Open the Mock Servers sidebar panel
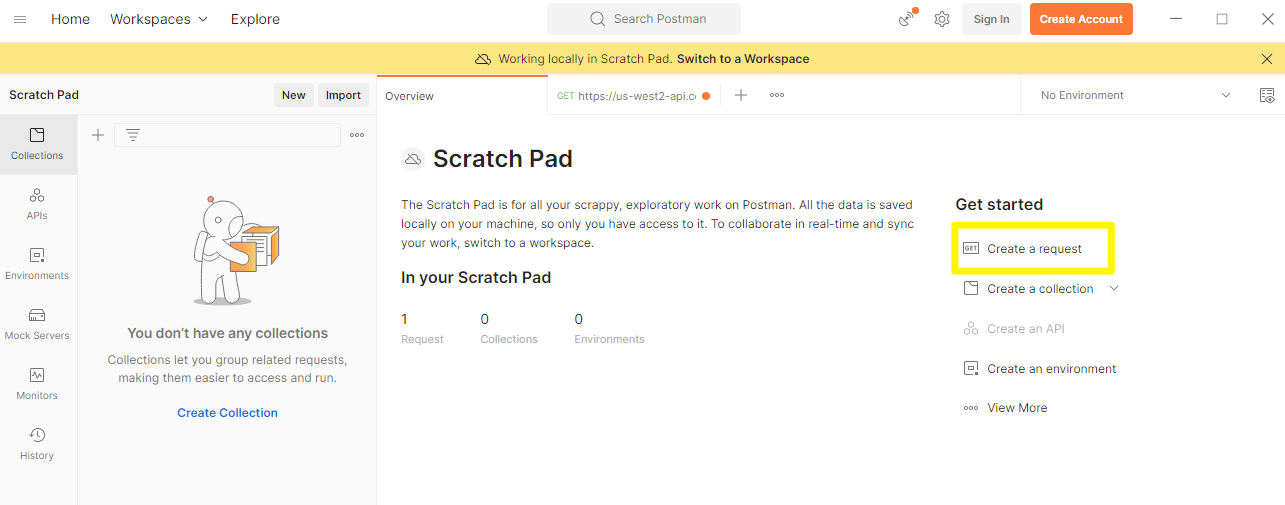Screen dimensions: 1285x505 tap(37, 324)
